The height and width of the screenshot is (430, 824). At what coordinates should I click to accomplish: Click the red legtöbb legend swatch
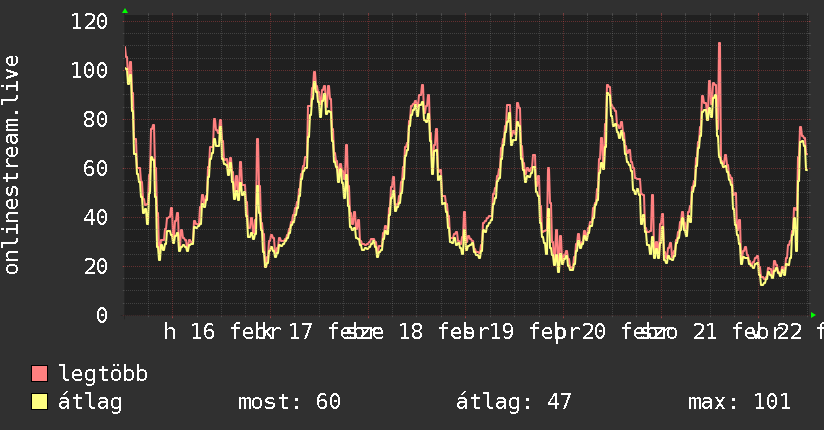pos(40,375)
